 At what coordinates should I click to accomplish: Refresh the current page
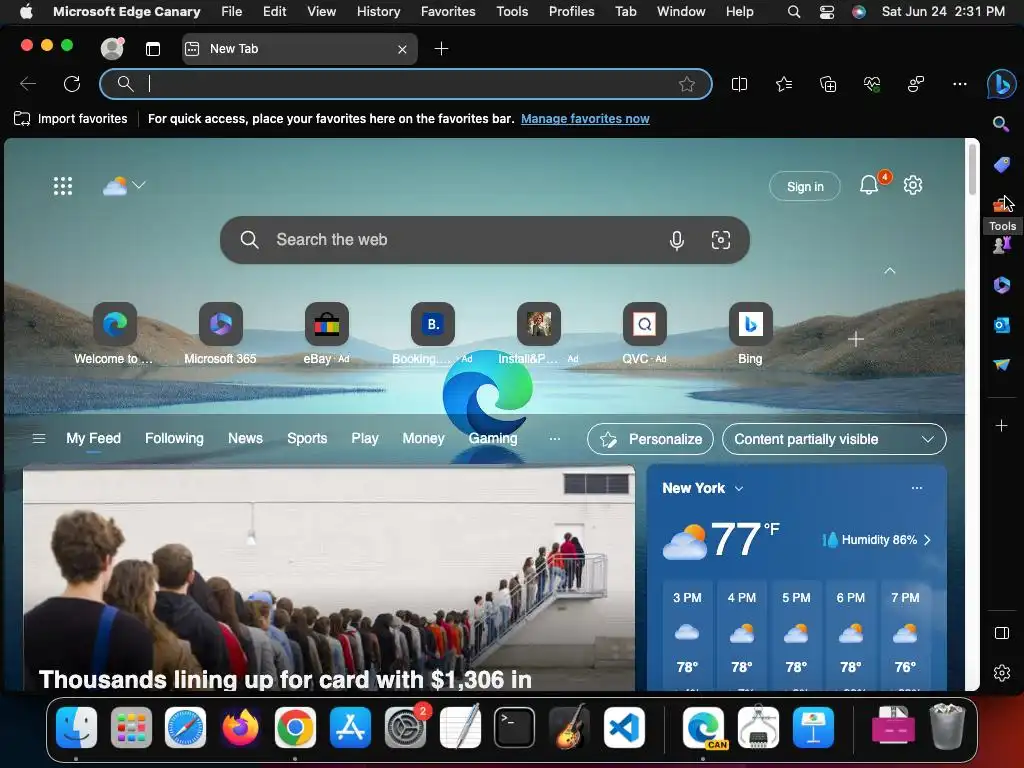pos(72,84)
